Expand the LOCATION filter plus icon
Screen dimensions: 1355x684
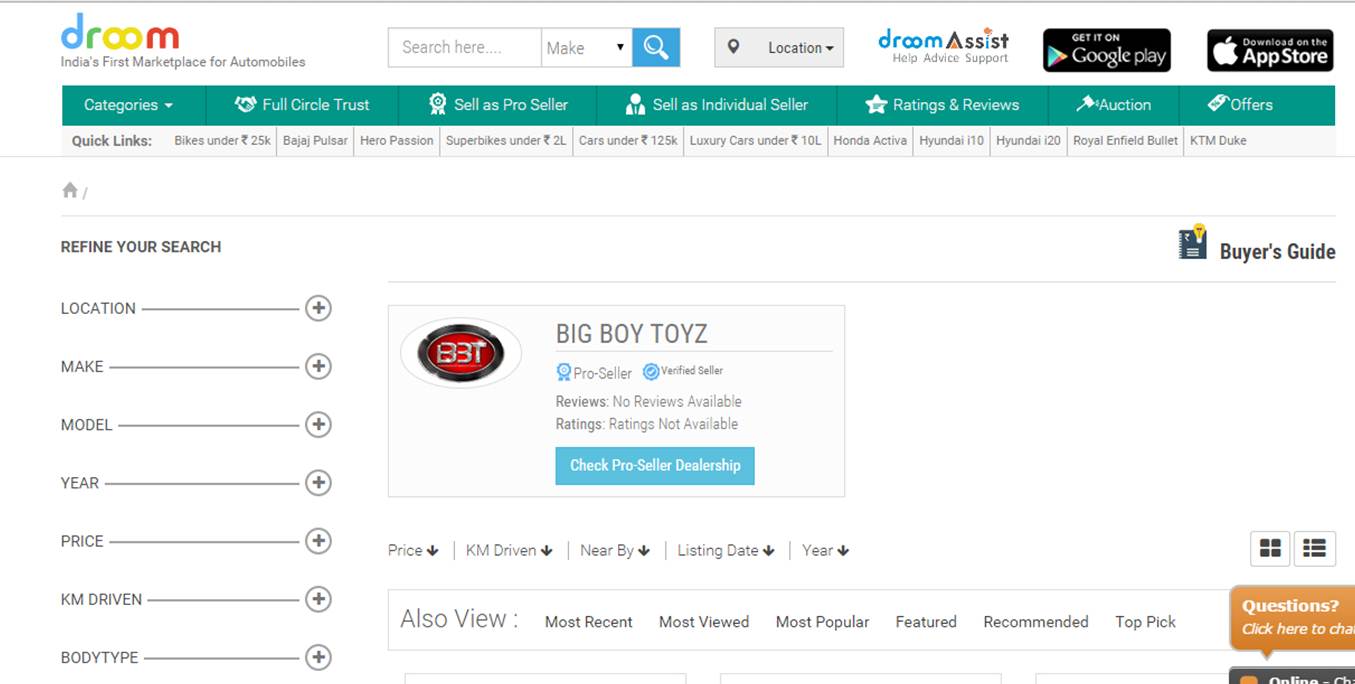[318, 308]
